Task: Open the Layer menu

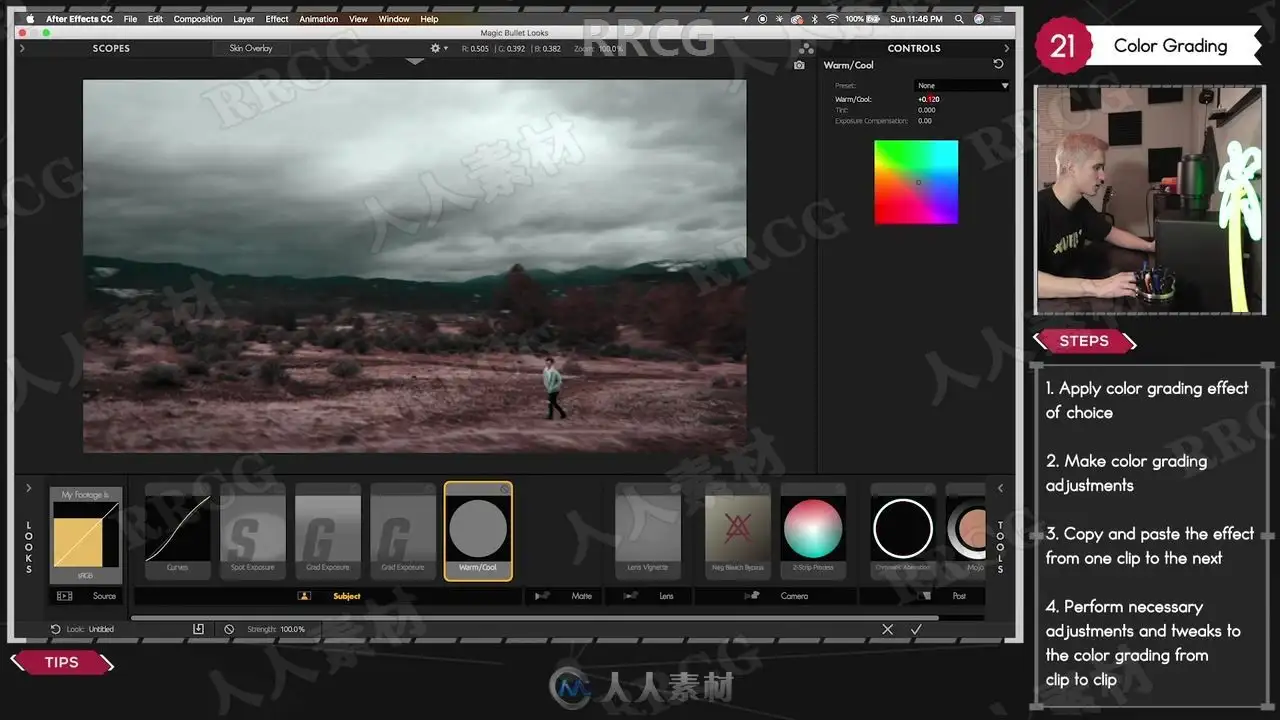Action: click(243, 19)
